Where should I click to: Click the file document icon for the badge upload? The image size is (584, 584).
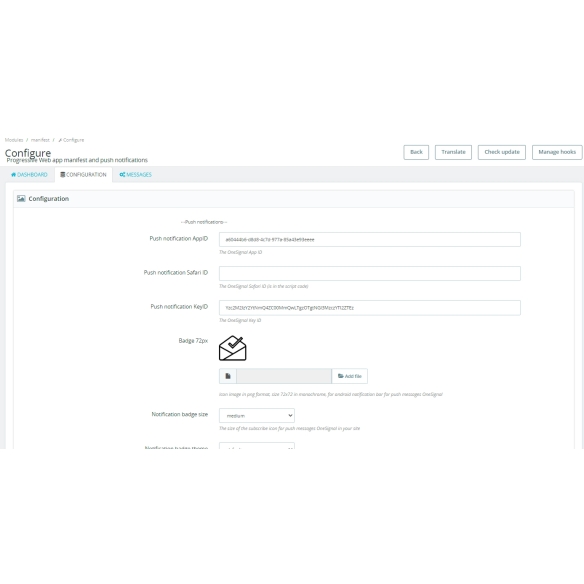[x=228, y=376]
